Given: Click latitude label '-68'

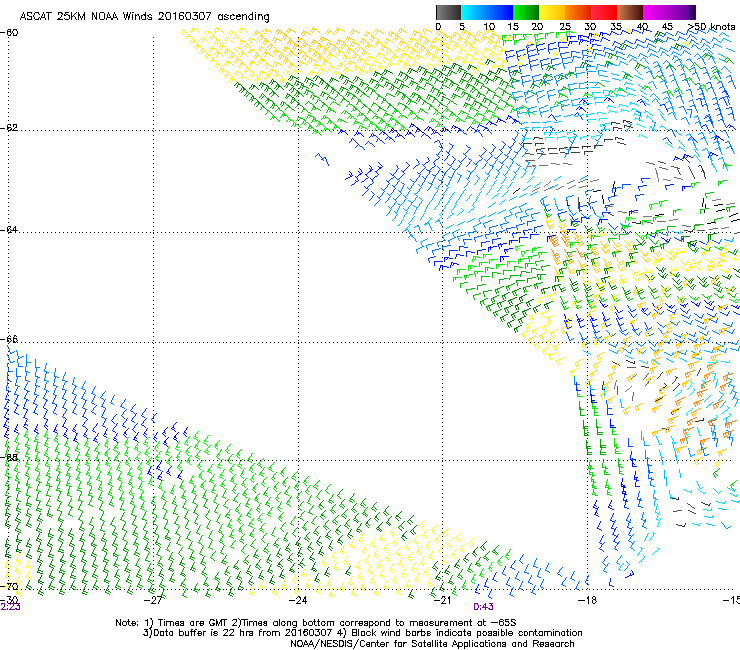Looking at the screenshot, I should 9,458.
